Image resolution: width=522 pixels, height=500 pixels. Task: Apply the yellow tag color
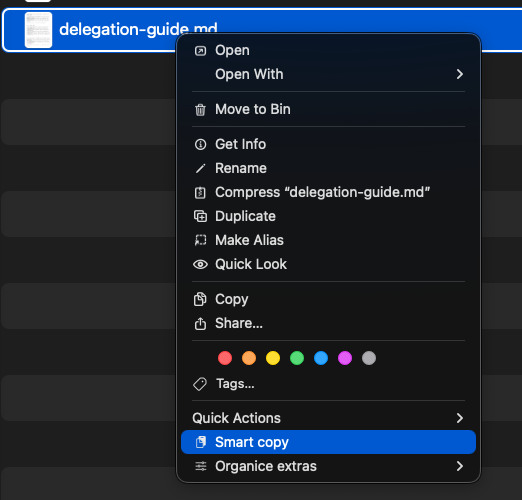click(x=273, y=358)
